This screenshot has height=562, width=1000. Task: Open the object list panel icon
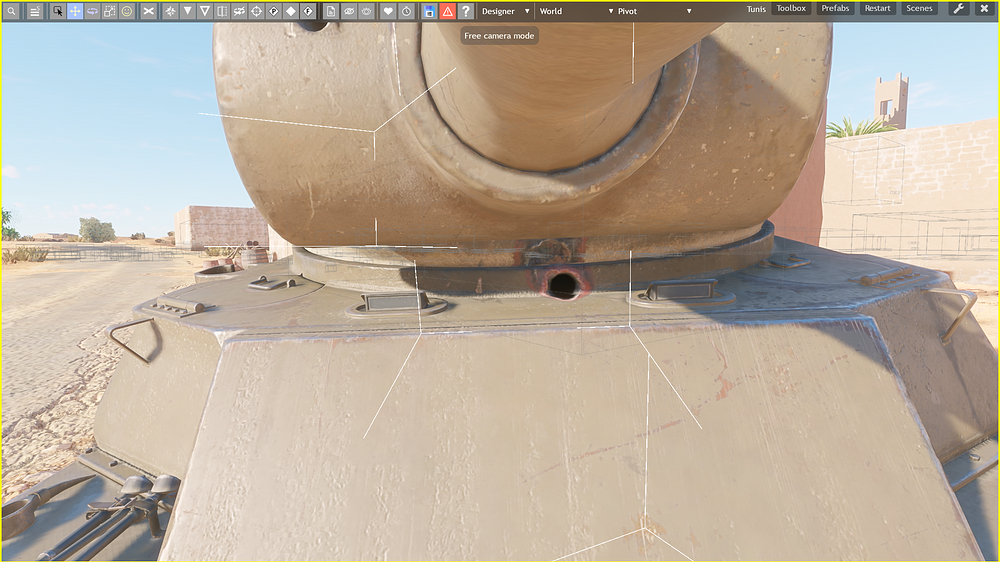pos(35,11)
